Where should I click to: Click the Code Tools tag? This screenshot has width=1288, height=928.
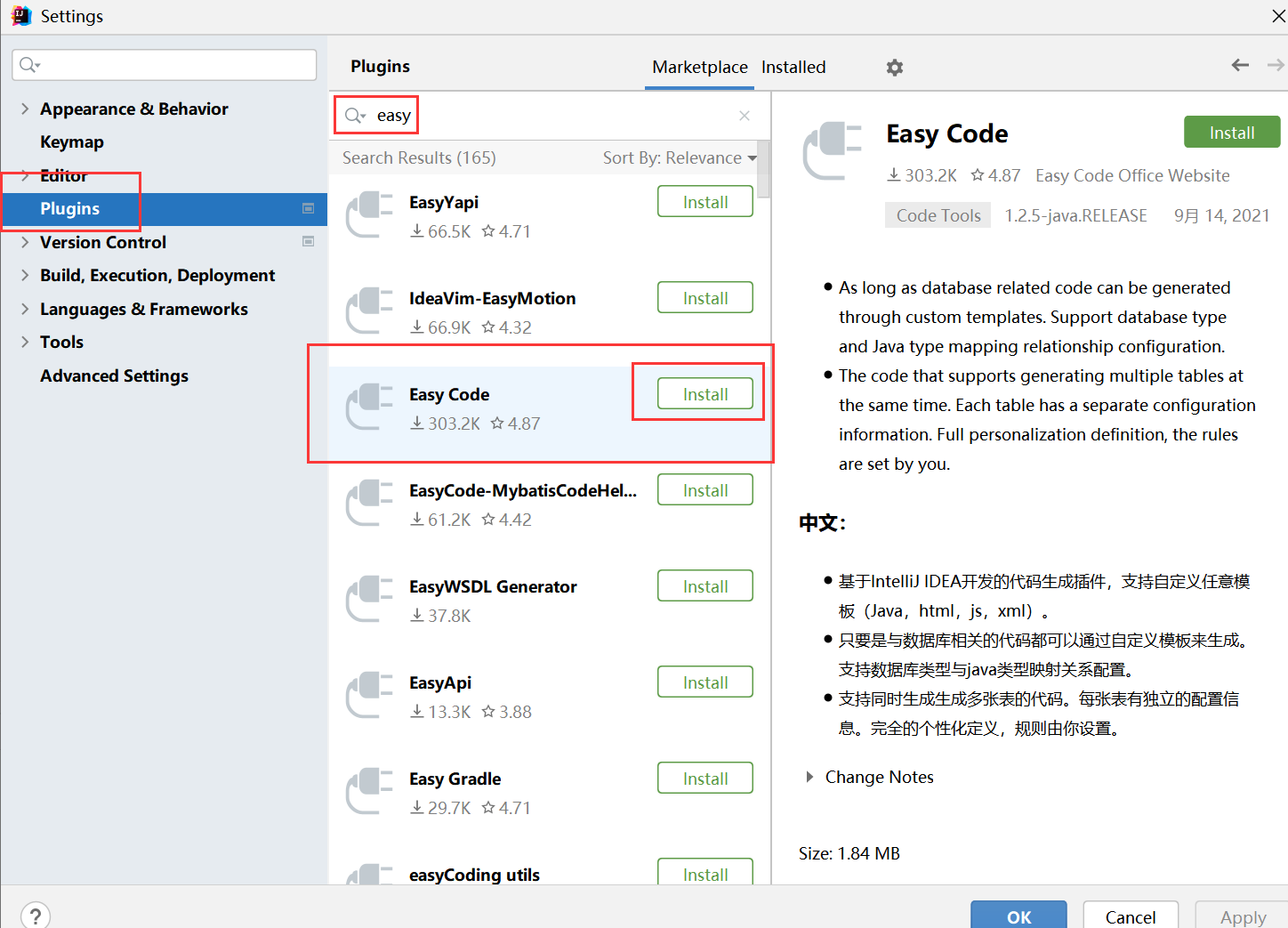pos(938,215)
